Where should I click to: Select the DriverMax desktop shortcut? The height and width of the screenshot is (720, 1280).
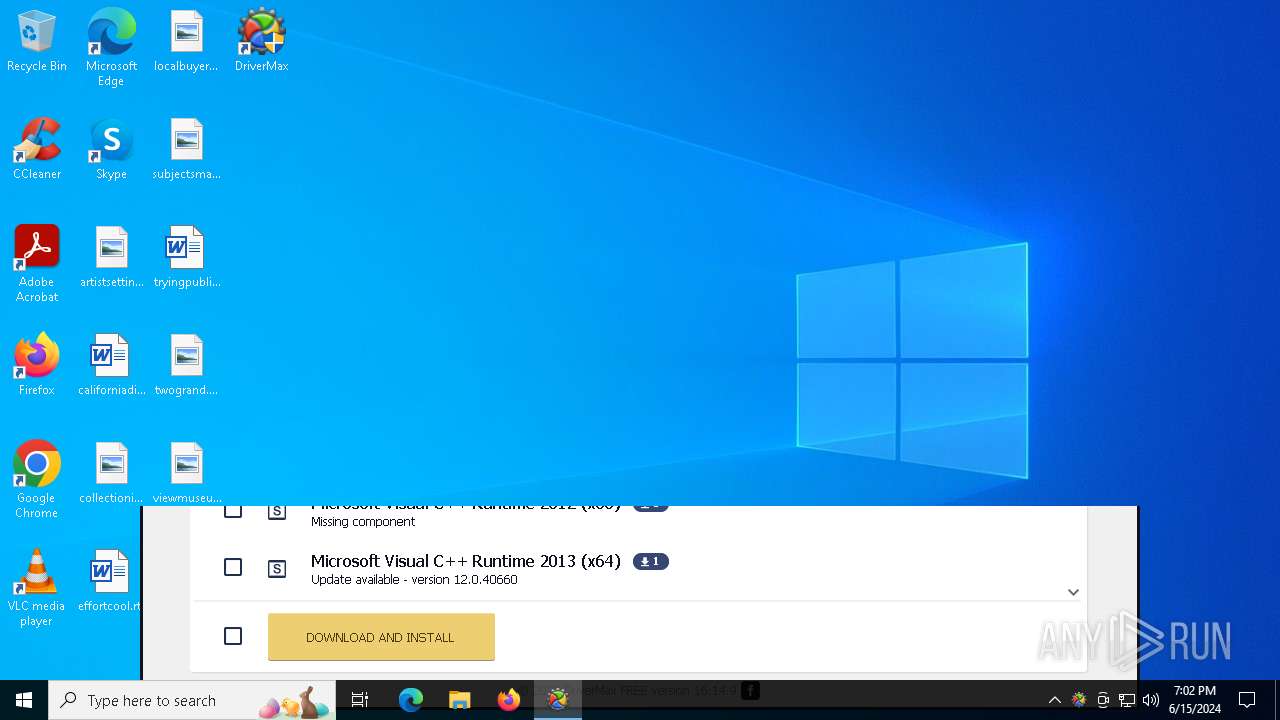pos(261,42)
